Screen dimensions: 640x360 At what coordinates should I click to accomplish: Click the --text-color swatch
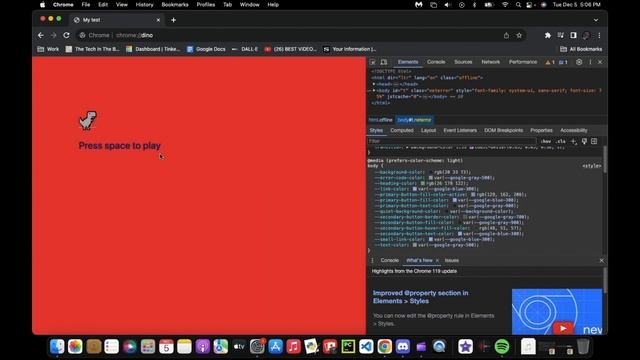(415, 245)
